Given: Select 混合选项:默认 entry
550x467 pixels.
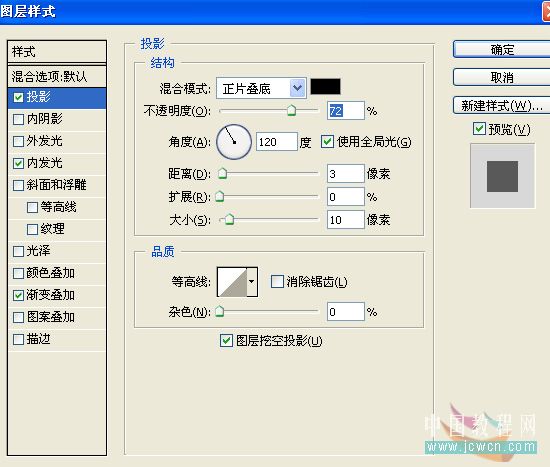Looking at the screenshot, I should pyautogui.click(x=57, y=76).
